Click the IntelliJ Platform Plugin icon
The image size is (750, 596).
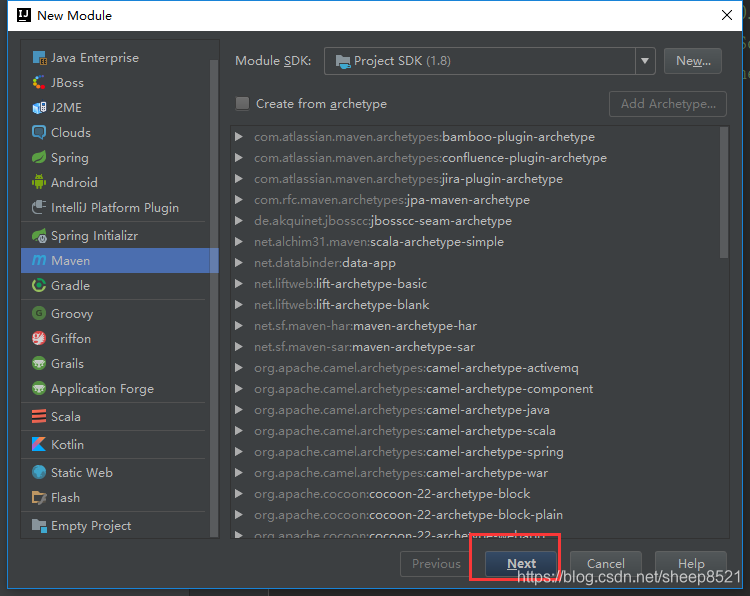[x=39, y=207]
